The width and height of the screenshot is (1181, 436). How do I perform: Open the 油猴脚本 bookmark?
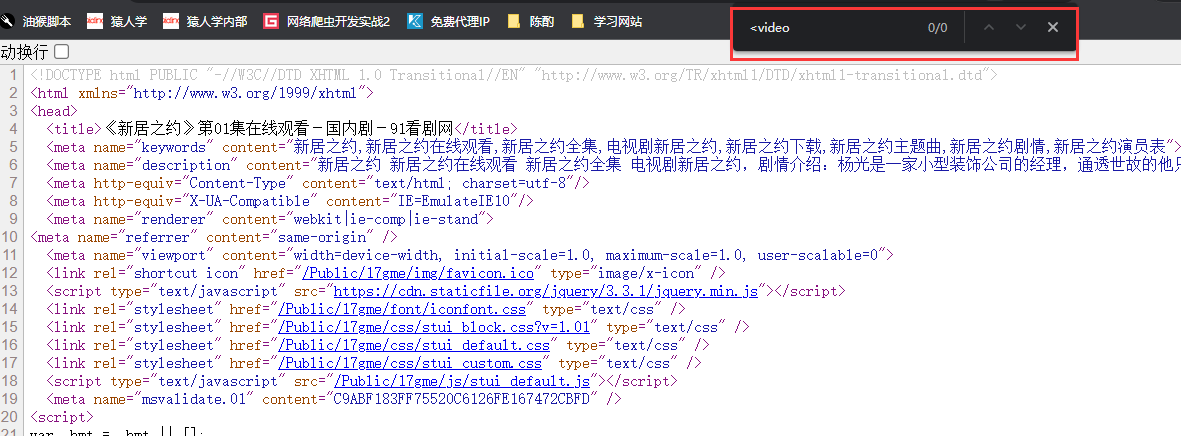40,21
